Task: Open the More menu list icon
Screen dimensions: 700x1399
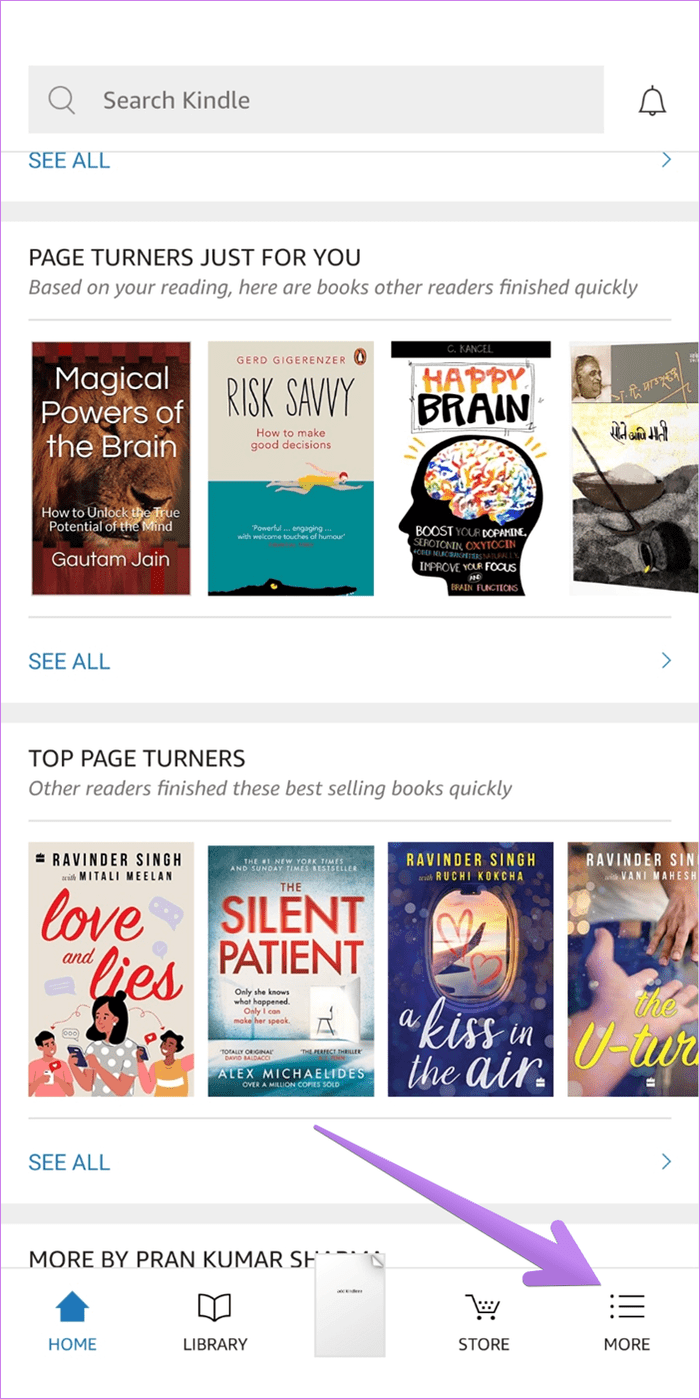Action: pos(627,1306)
